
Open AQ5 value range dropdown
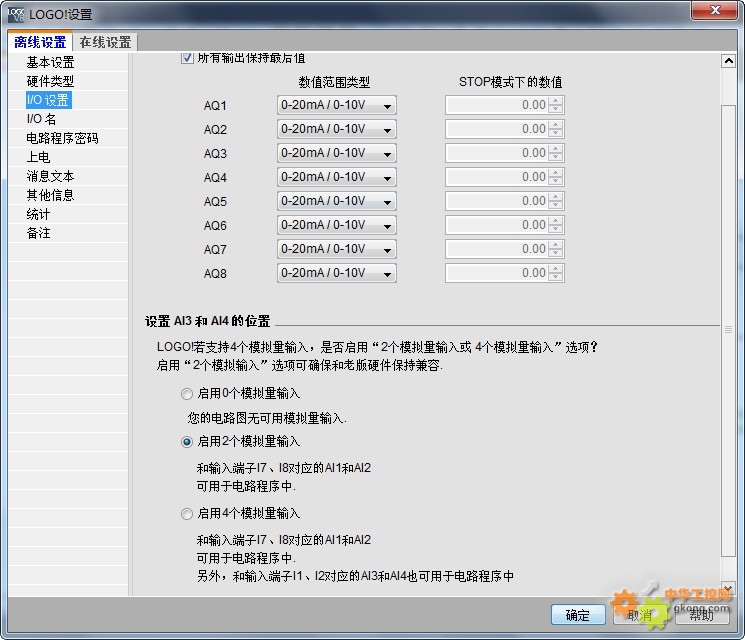336,201
